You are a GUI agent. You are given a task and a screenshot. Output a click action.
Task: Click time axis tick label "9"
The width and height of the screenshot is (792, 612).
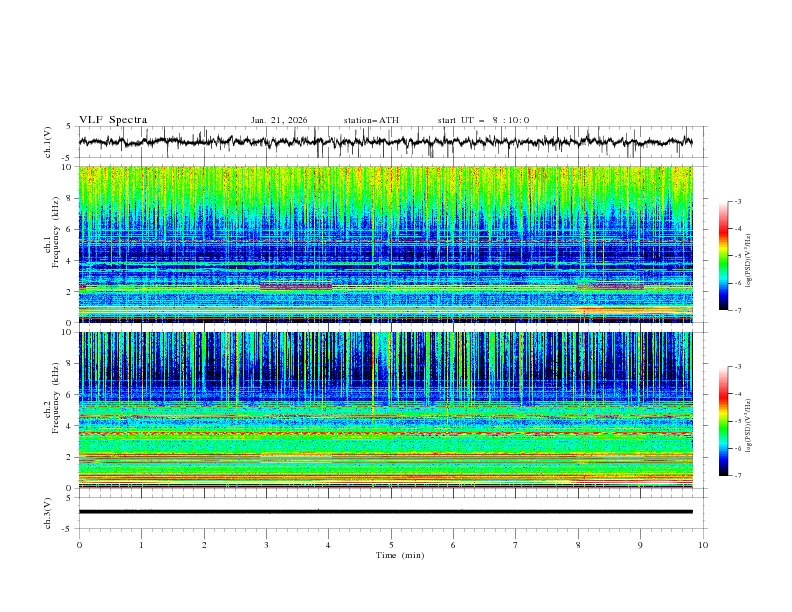coord(640,545)
